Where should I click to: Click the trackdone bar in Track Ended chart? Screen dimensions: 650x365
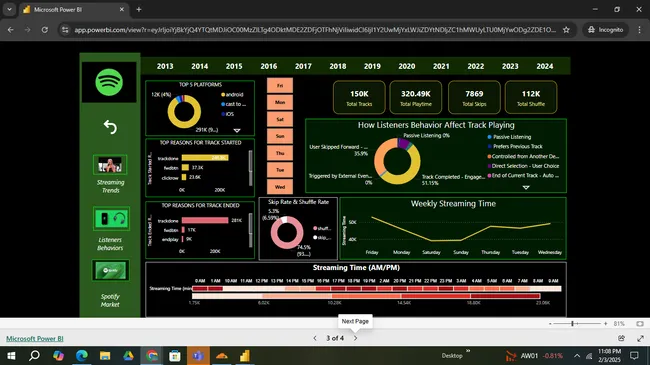coord(205,220)
